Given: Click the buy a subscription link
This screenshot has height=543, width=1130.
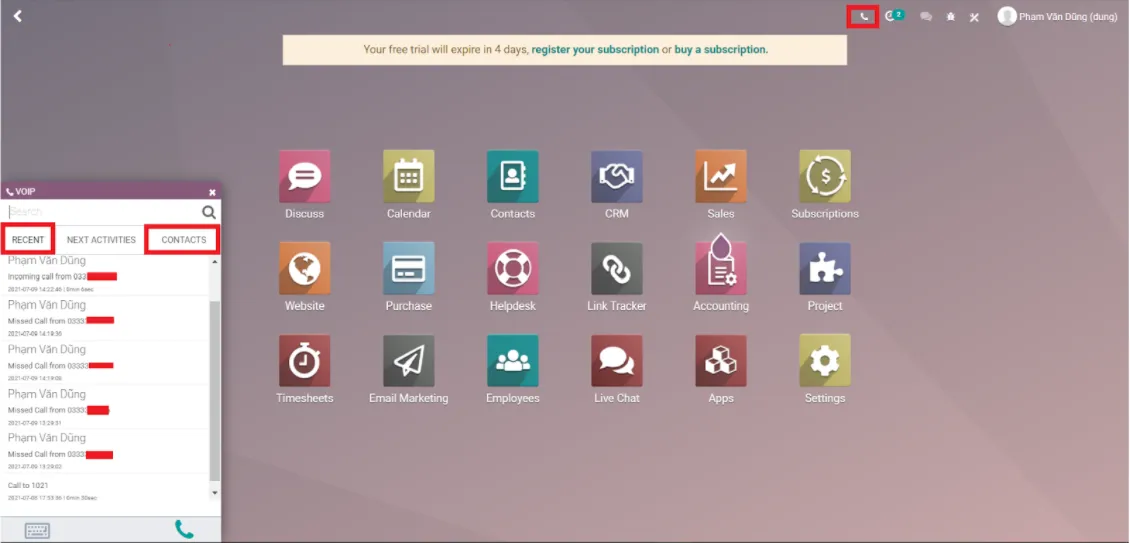Looking at the screenshot, I should click(x=721, y=50).
